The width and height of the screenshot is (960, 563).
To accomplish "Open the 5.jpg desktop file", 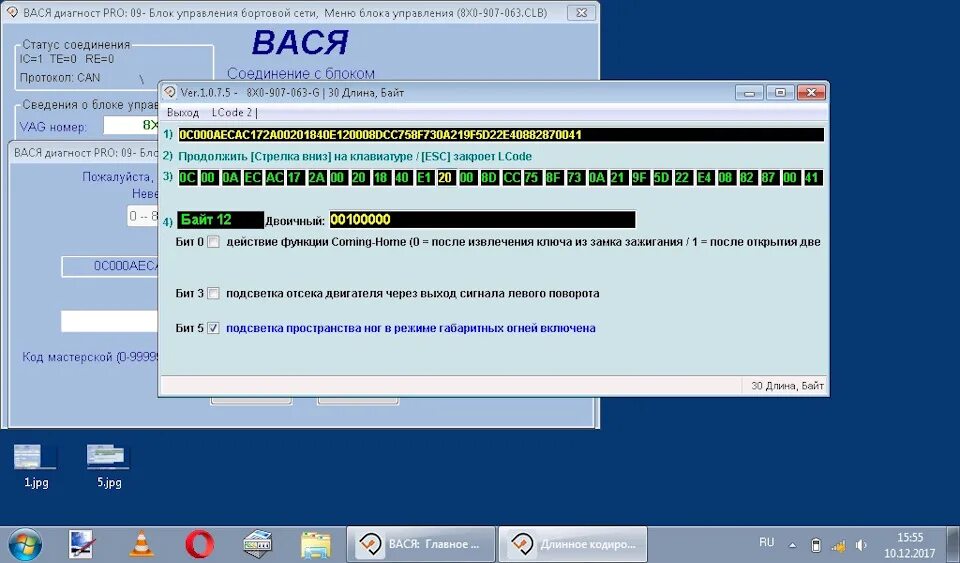I will [108, 466].
